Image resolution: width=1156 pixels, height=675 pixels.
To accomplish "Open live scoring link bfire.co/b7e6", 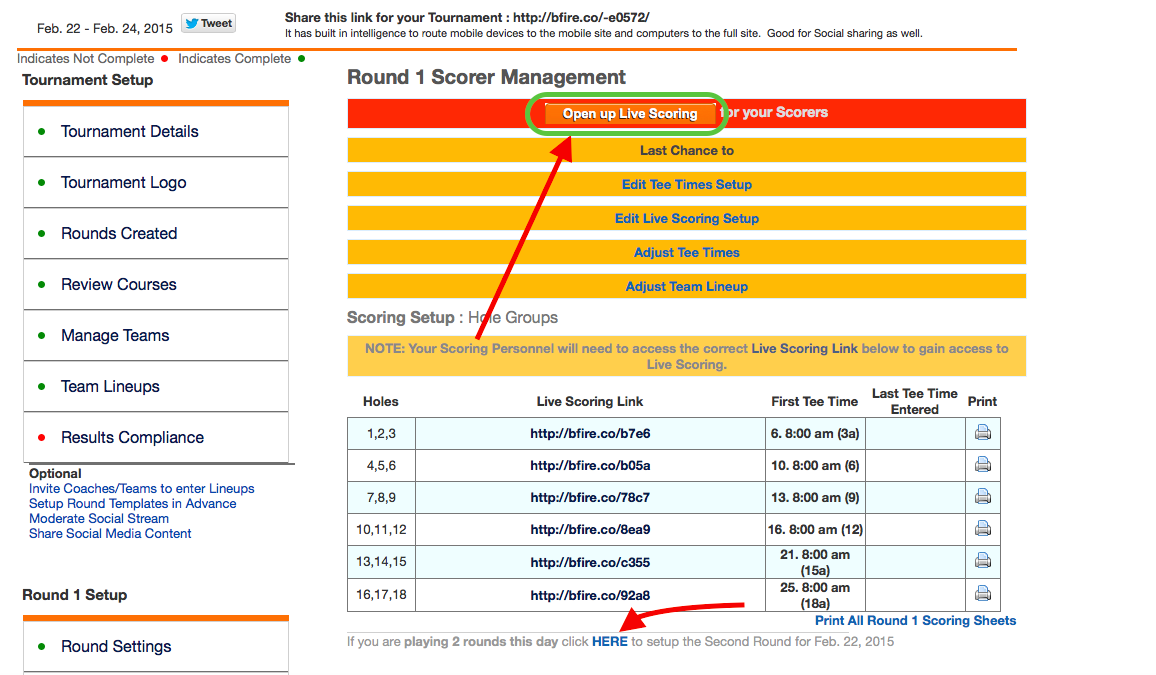I will 590,434.
